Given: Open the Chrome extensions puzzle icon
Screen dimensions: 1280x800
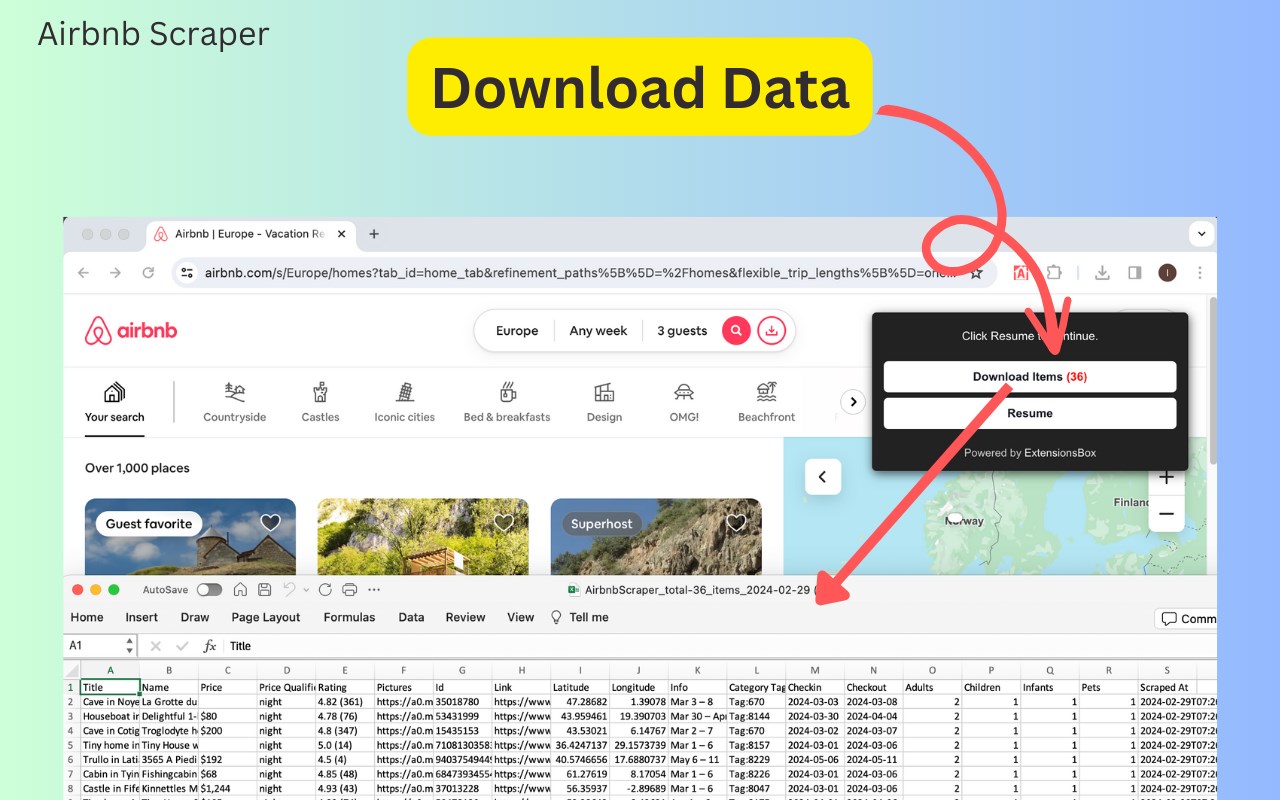Looking at the screenshot, I should (x=1054, y=273).
